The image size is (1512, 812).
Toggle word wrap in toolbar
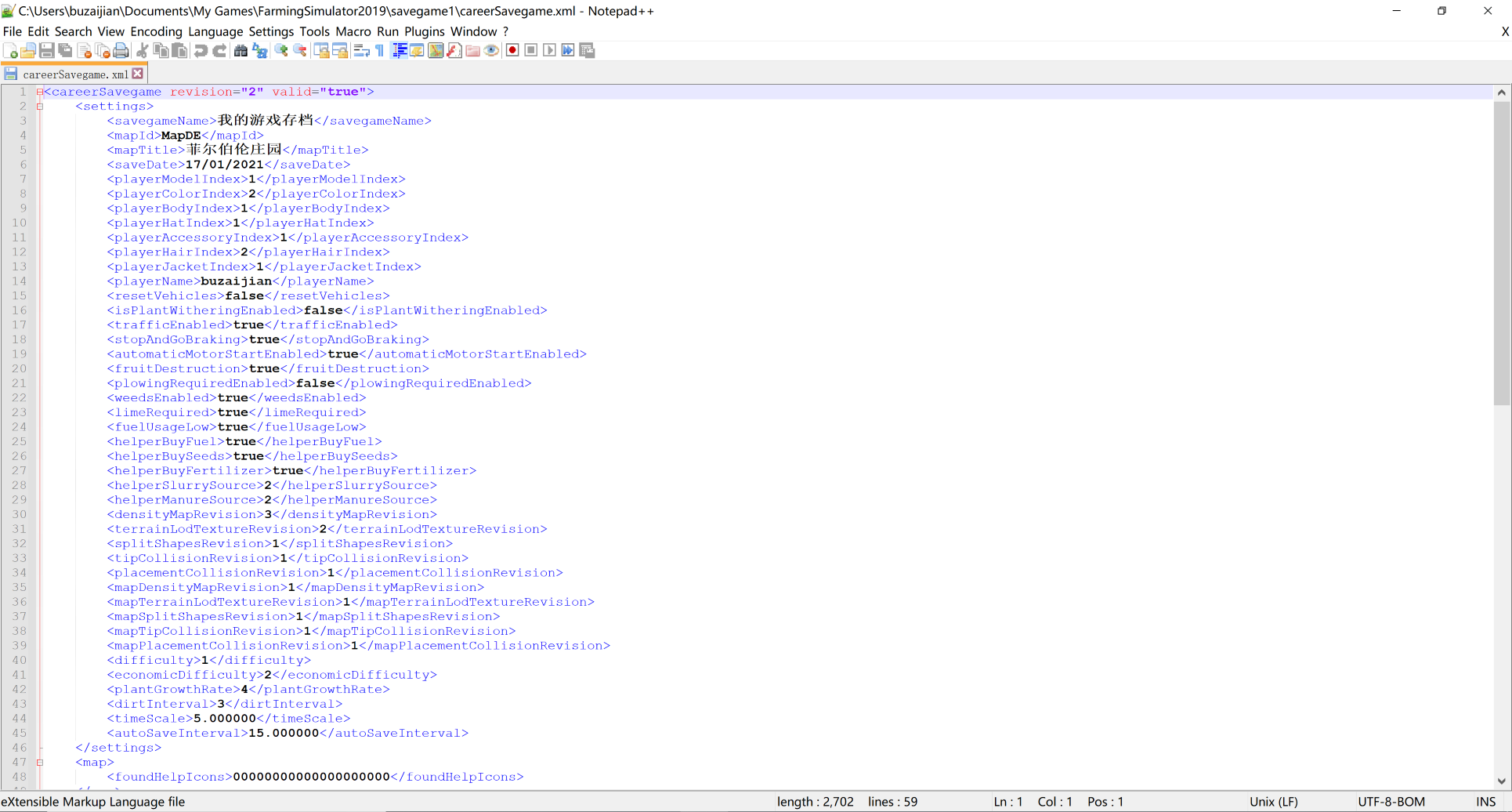click(x=361, y=51)
